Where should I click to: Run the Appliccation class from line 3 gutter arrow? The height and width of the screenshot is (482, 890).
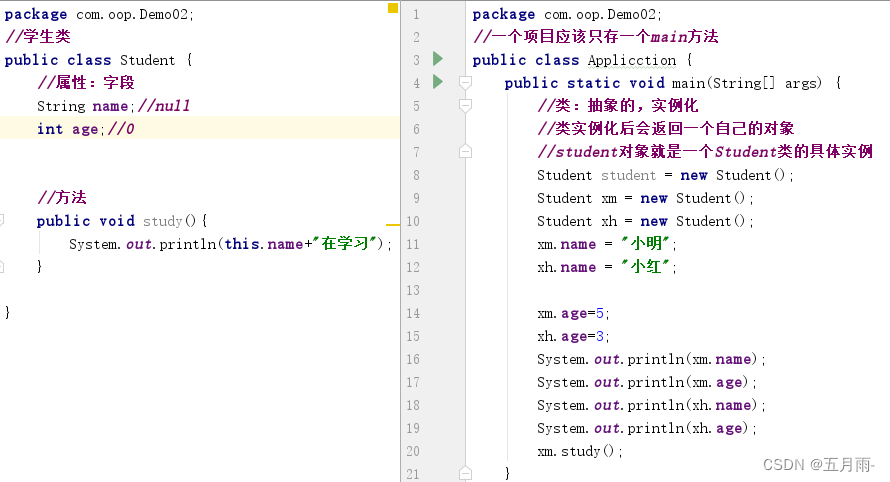point(438,59)
